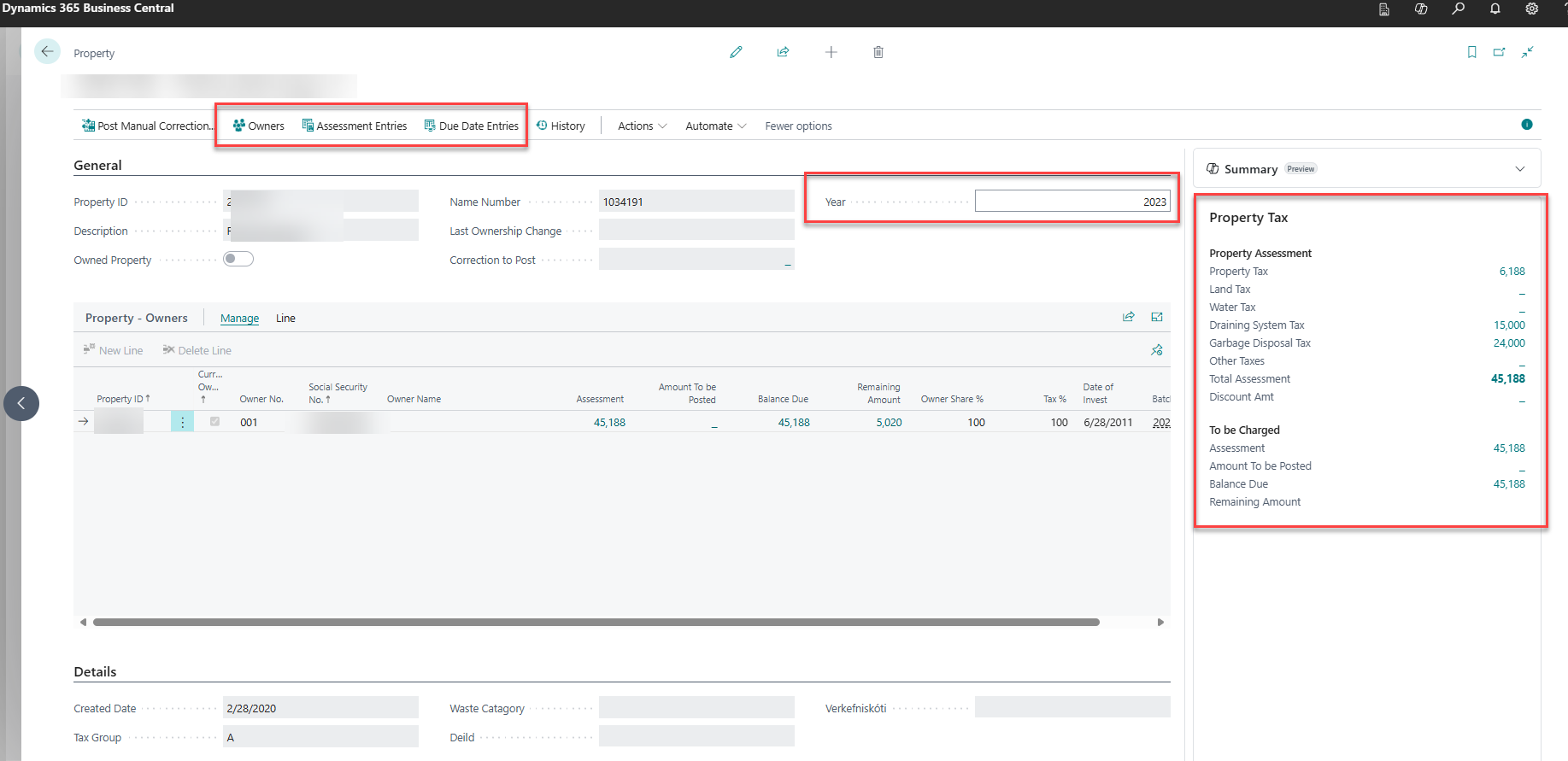
Task: Click the plus icon to create new
Action: tap(831, 52)
